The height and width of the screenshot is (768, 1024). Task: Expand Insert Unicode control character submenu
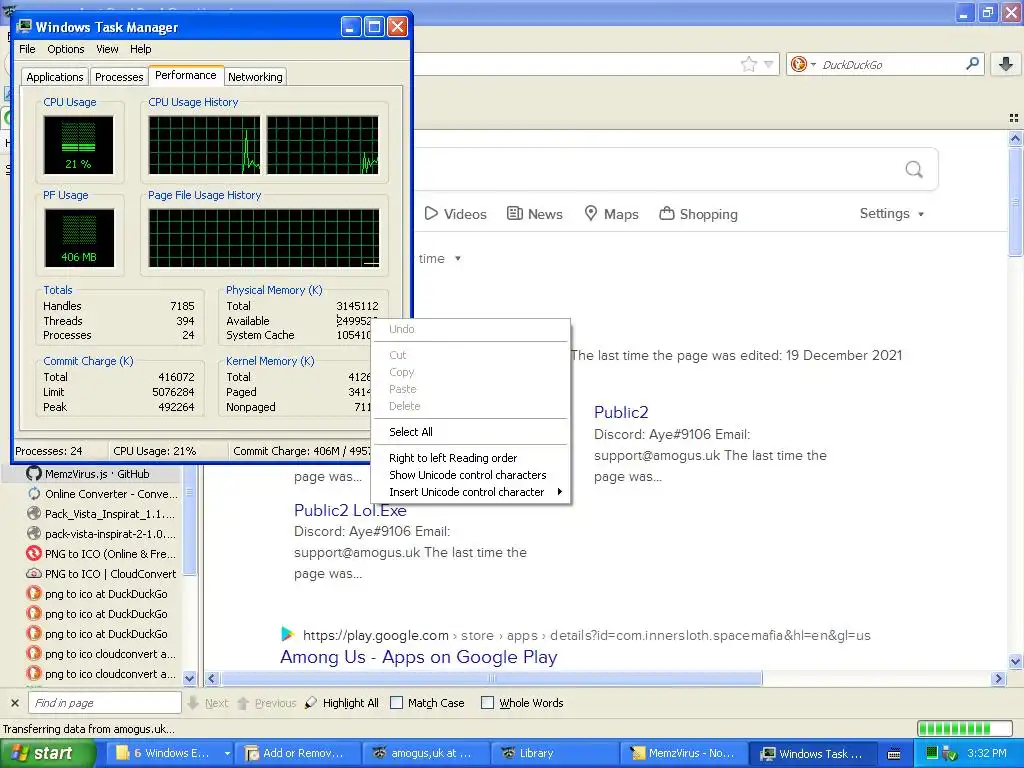470,492
